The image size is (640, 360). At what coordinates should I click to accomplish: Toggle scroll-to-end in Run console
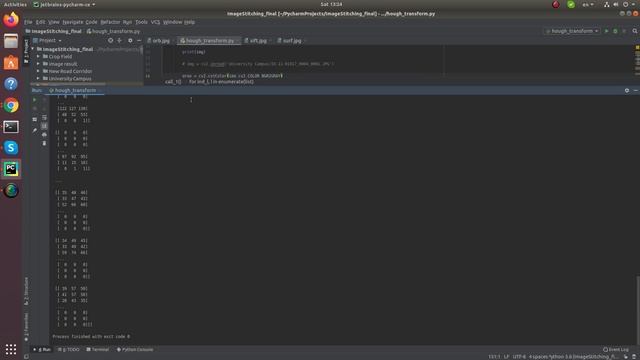click(44, 126)
